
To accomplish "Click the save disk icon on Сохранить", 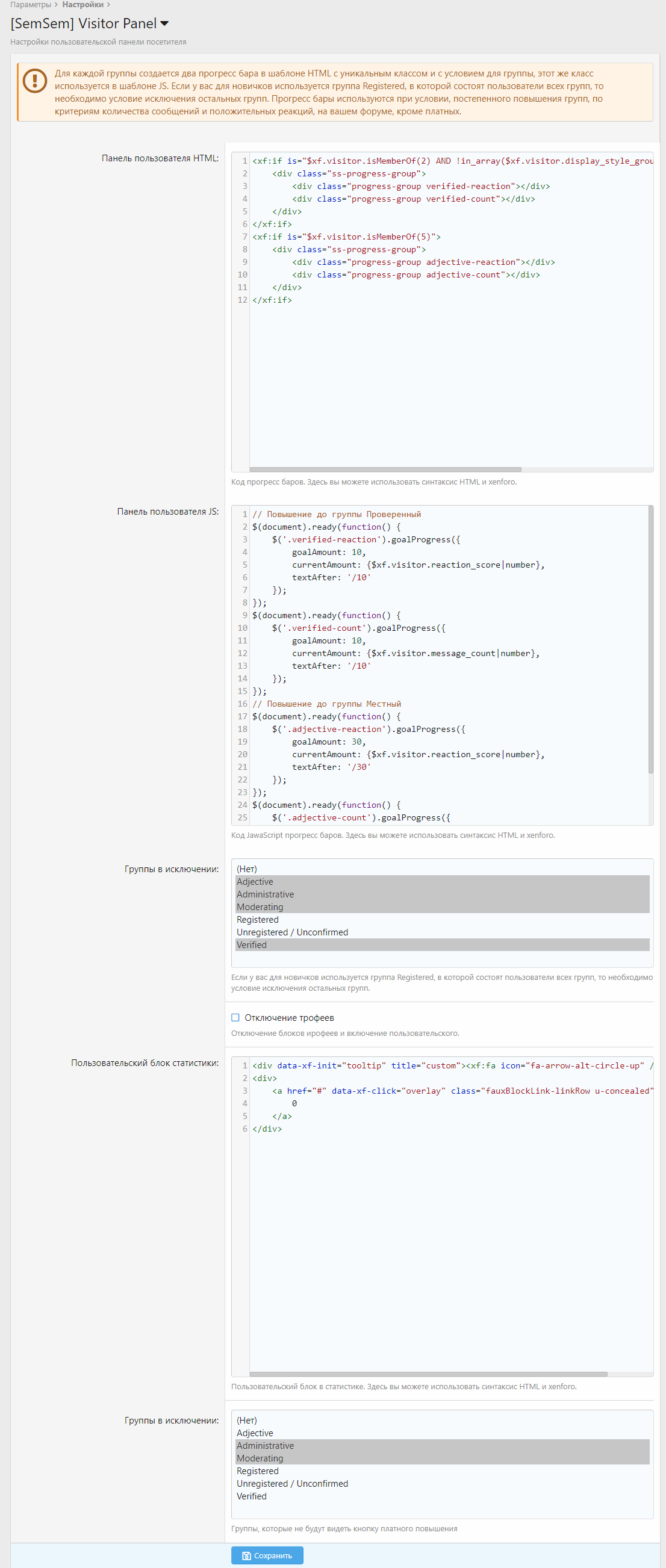I will pos(246,1555).
